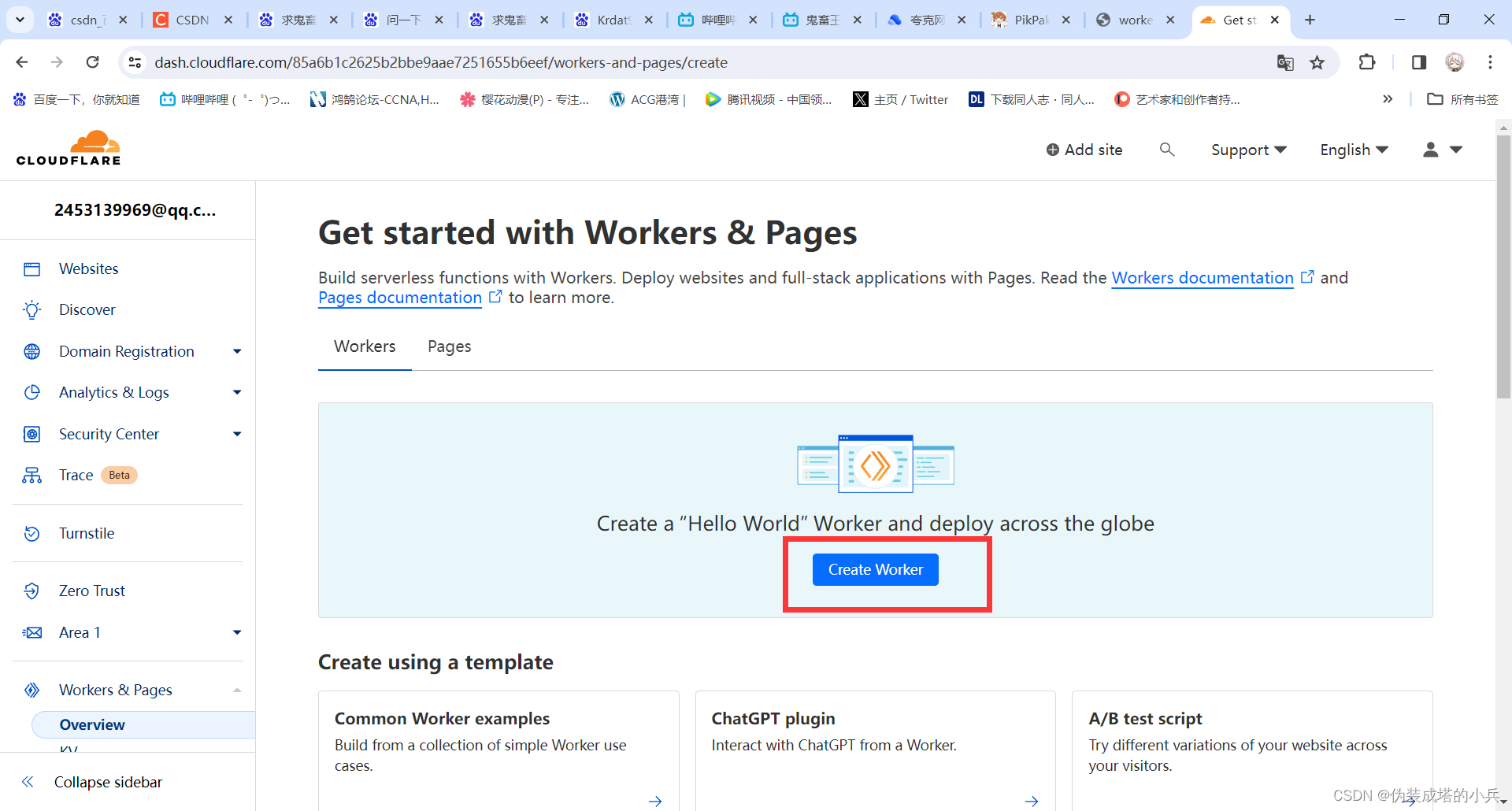Screen dimensions: 1512x811
Task: Click the site information icon in address bar
Action: pyautogui.click(x=135, y=62)
